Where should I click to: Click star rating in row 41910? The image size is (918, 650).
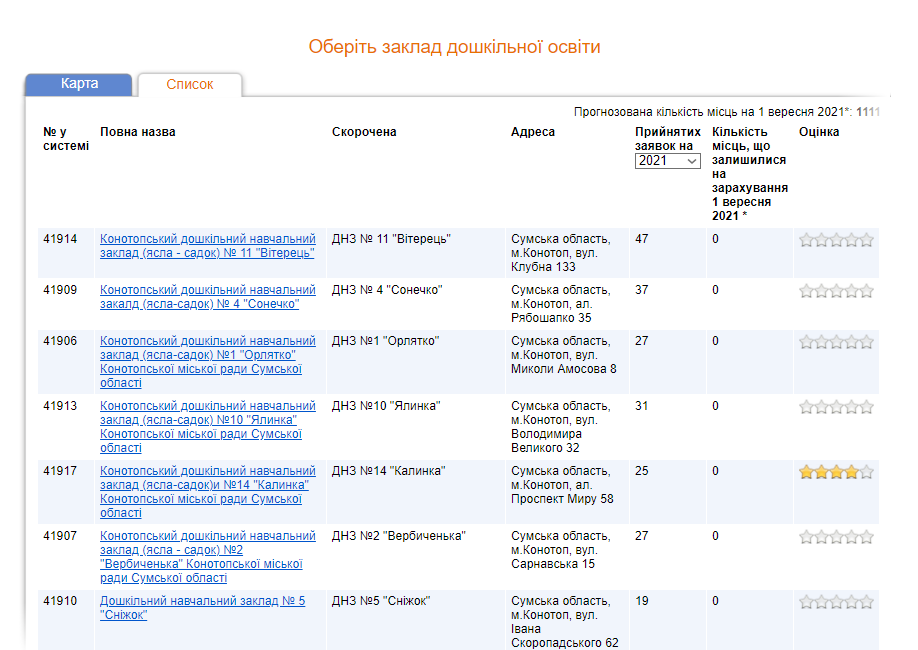click(836, 601)
